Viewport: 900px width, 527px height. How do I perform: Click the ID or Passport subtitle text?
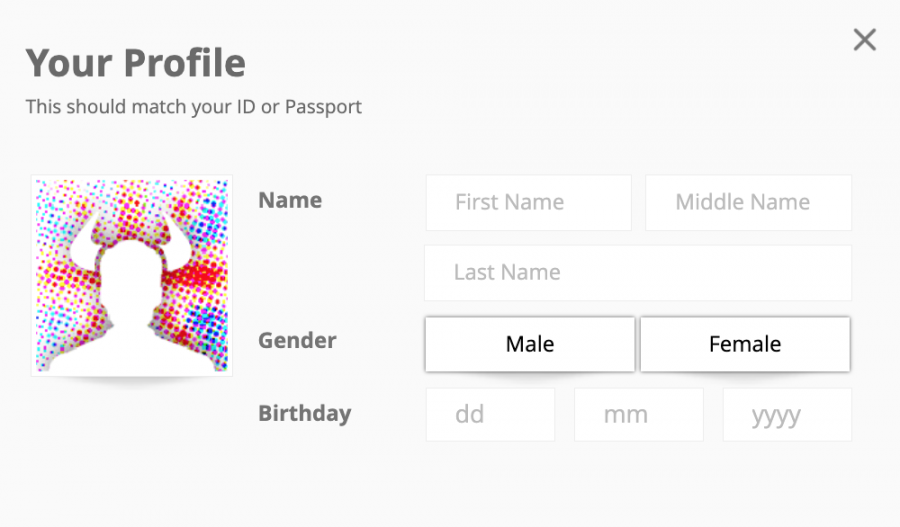pos(193,107)
